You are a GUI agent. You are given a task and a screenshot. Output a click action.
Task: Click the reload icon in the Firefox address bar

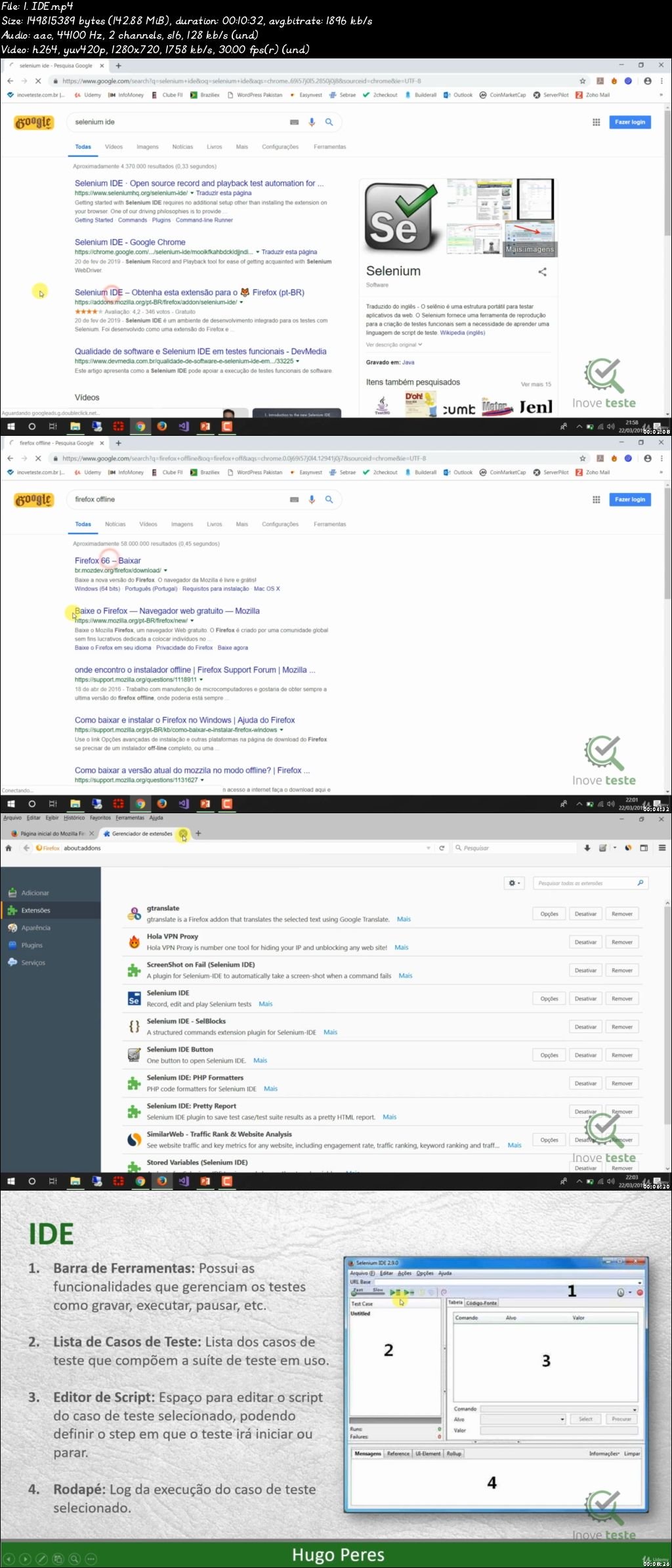pyautogui.click(x=442, y=848)
